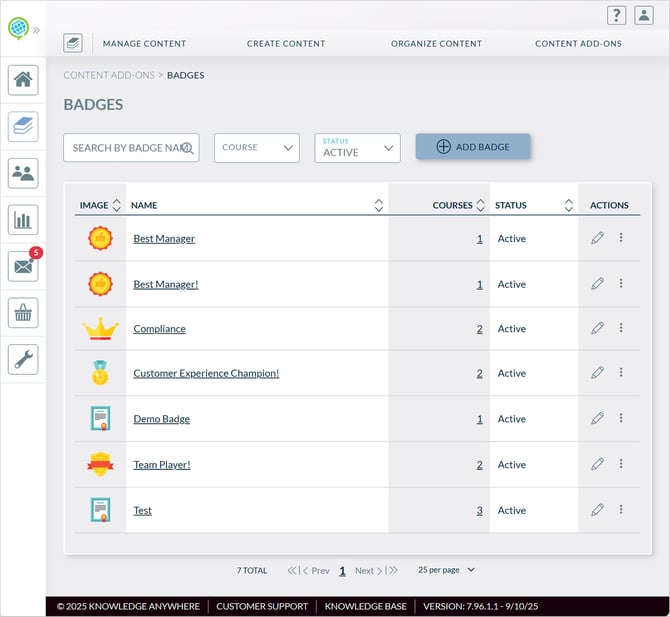670x617 pixels.
Task: Open courses count 3 for Test
Action: click(479, 510)
